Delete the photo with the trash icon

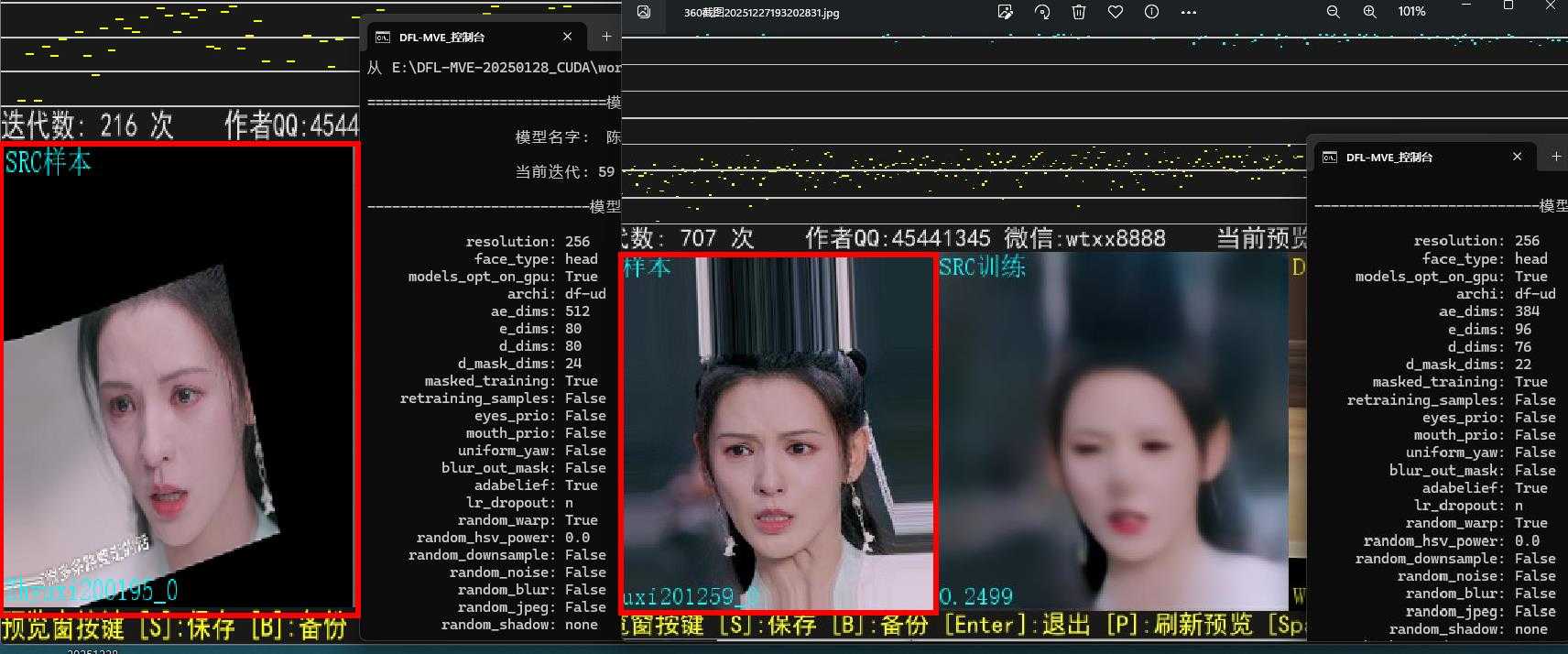(x=1079, y=12)
